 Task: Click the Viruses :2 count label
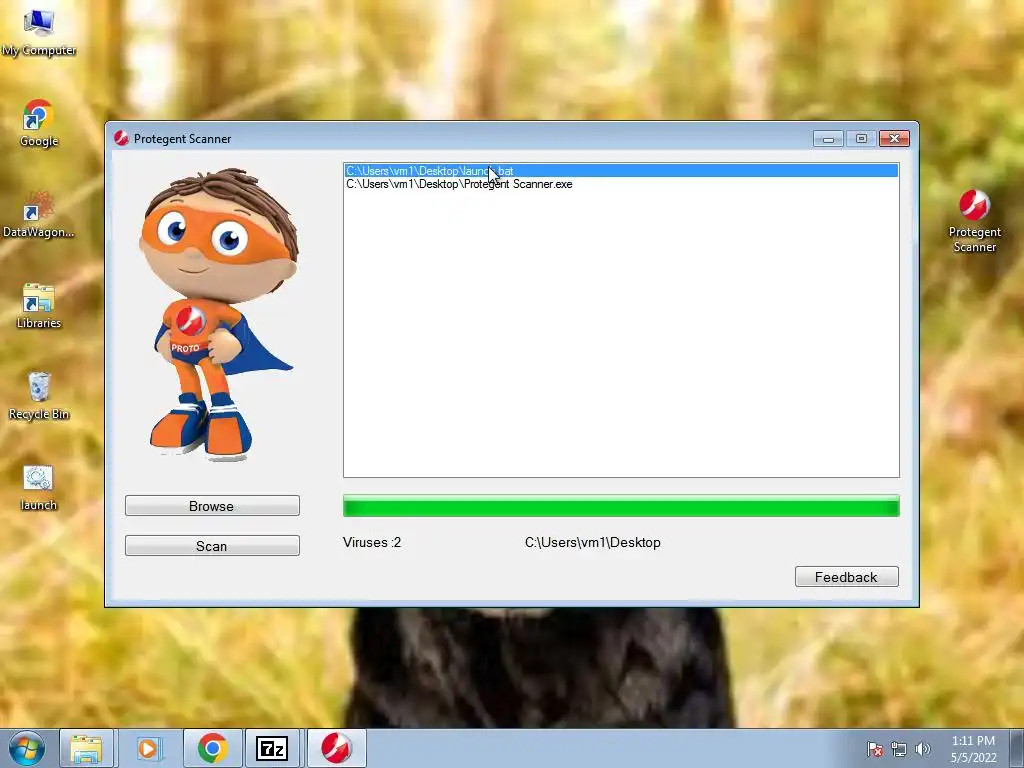pyautogui.click(x=372, y=543)
